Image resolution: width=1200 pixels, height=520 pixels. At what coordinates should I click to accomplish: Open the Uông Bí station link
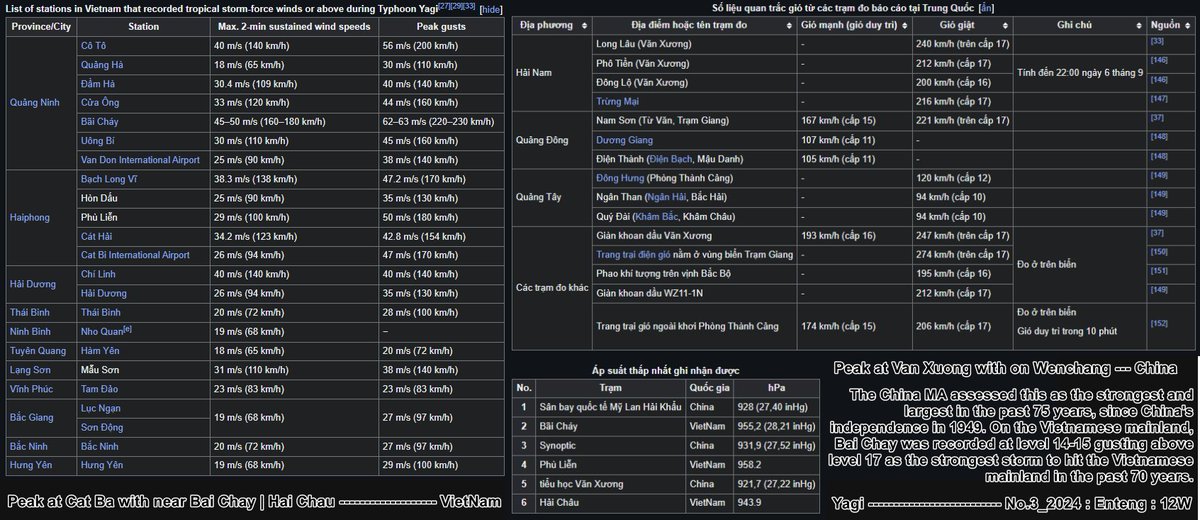coord(98,140)
